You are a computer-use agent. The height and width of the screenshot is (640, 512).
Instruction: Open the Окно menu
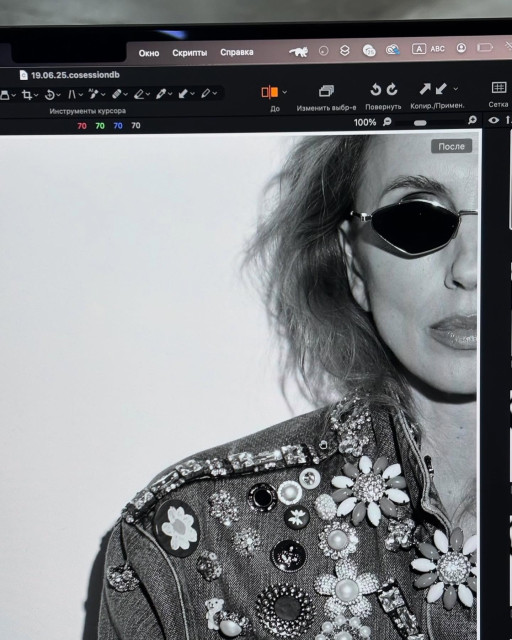point(149,53)
